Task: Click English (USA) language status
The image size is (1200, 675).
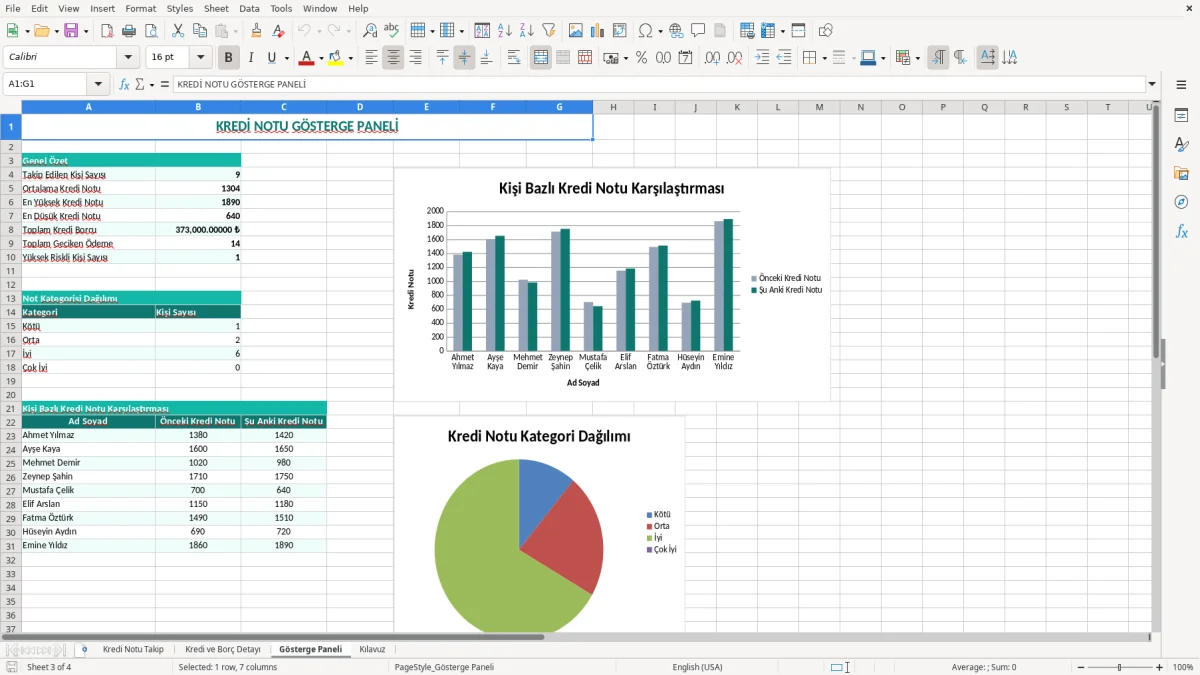Action: 697,667
